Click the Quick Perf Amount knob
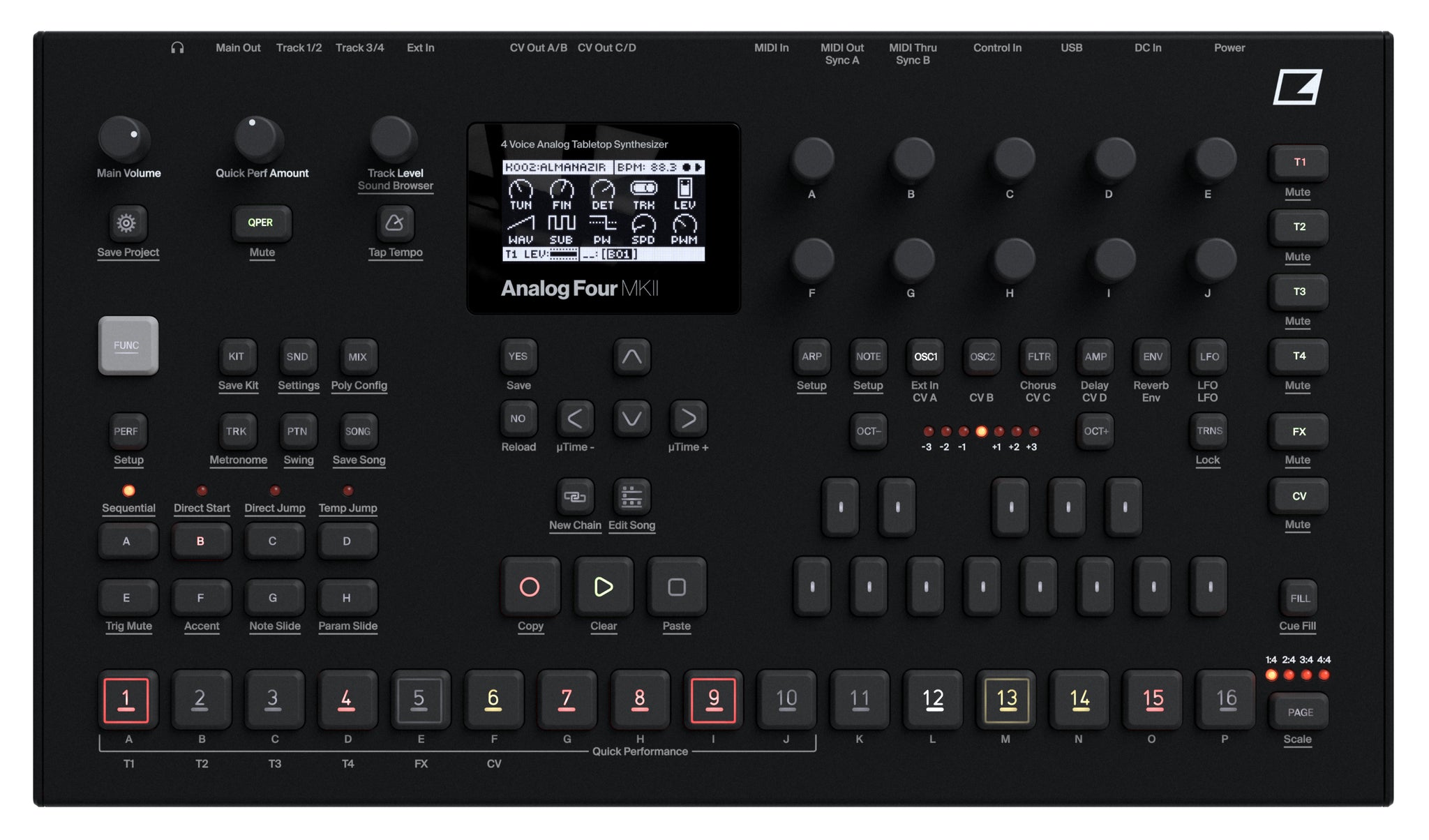Screen dimensions: 1429x840 click(x=257, y=138)
